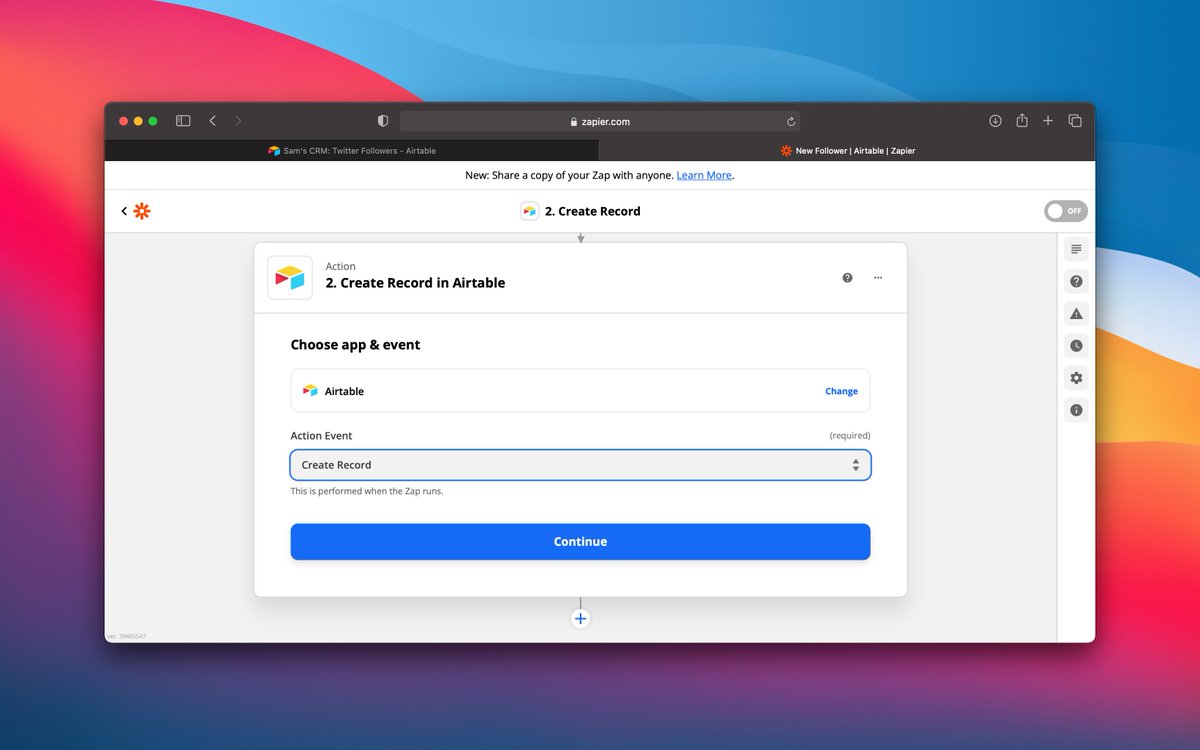The height and width of the screenshot is (750, 1200).
Task: Go back using Zapier's left chevron
Action: click(124, 211)
